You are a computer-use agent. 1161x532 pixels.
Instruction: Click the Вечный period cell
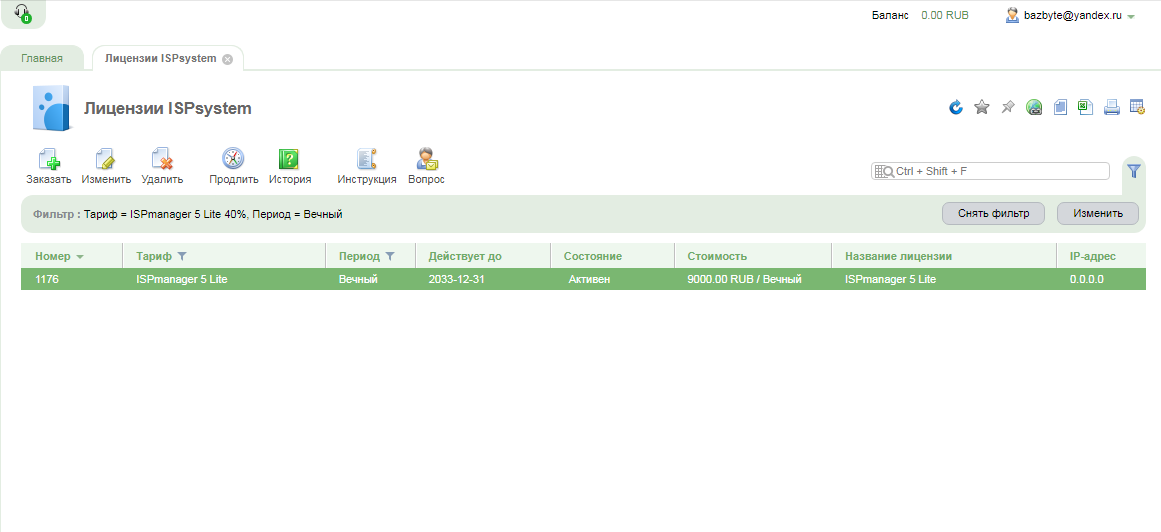coord(358,279)
